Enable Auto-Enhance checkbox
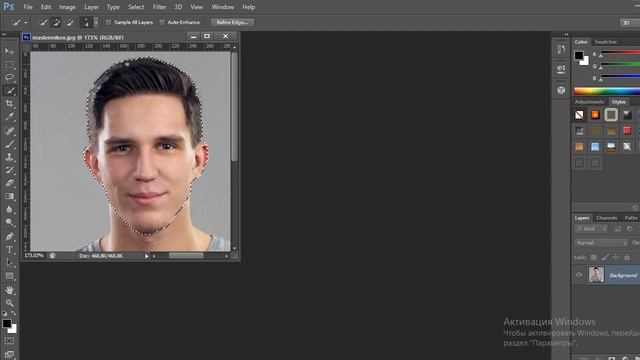This screenshot has height=360, width=640. (162, 22)
